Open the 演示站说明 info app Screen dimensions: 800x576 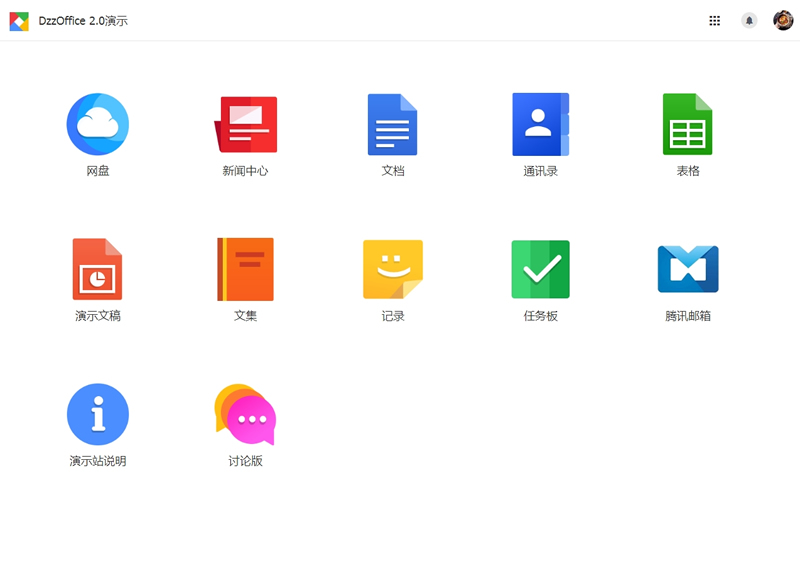pyautogui.click(x=97, y=414)
